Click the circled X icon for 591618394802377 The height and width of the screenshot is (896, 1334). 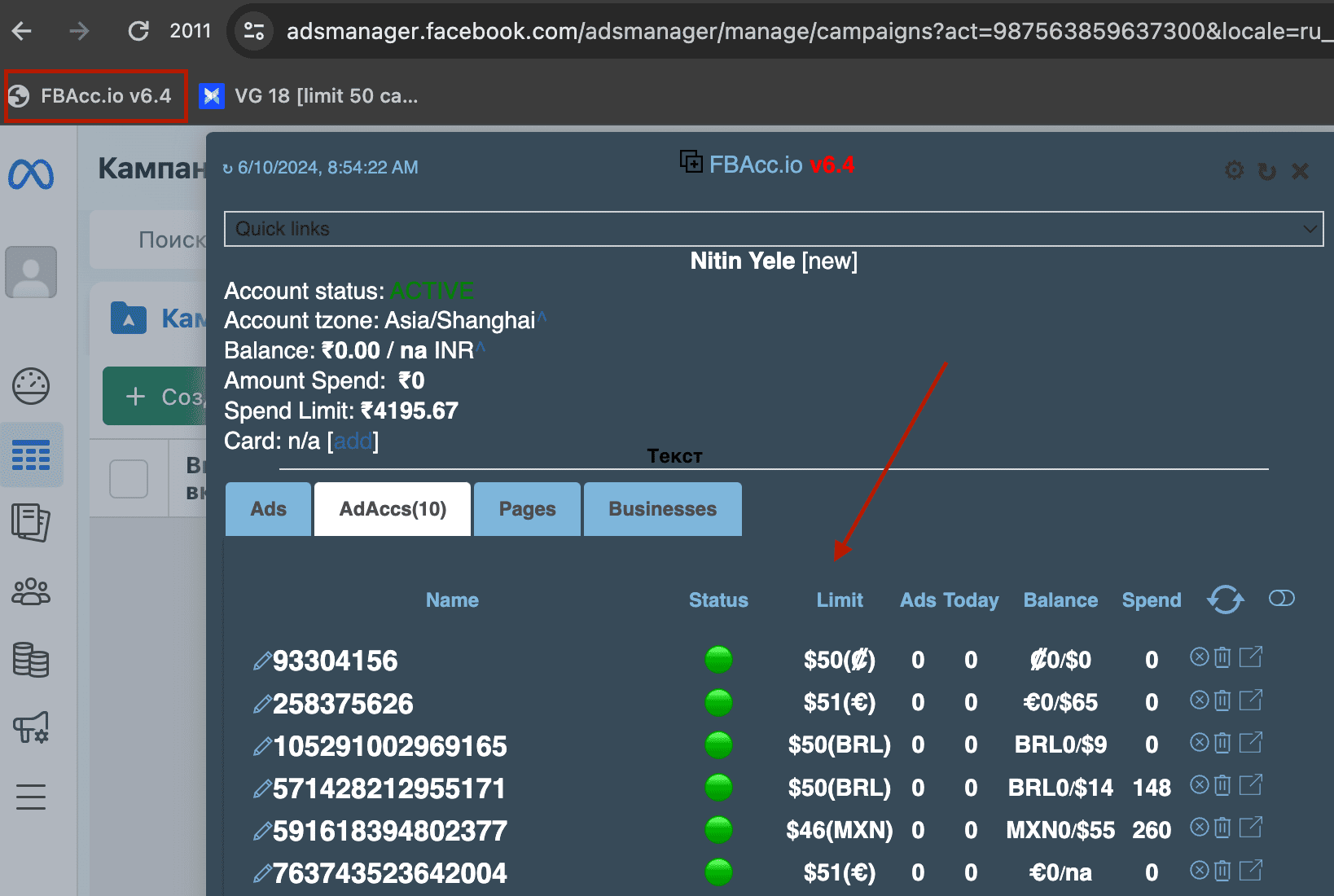[1200, 827]
